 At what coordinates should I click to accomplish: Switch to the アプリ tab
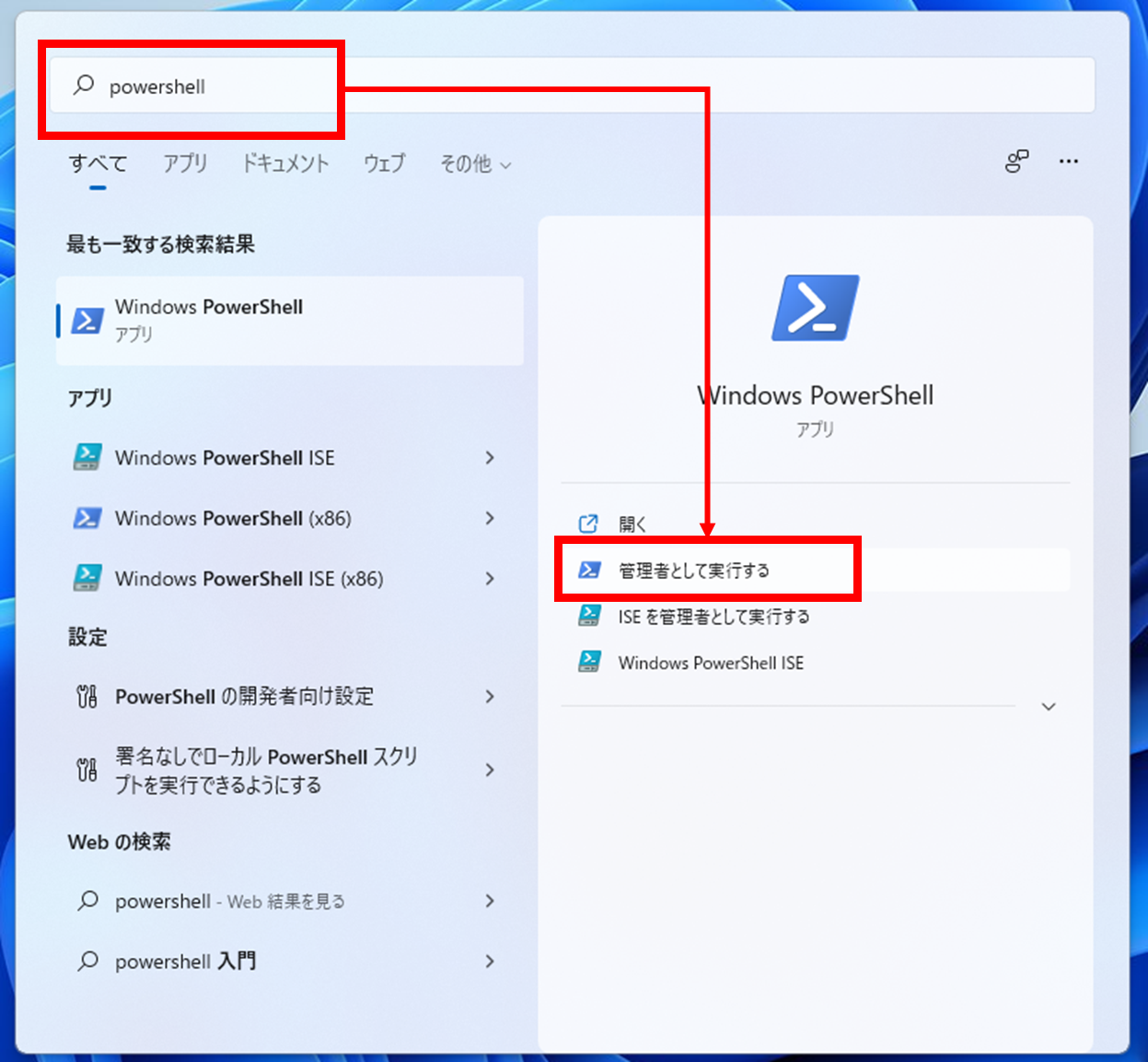pos(185,164)
